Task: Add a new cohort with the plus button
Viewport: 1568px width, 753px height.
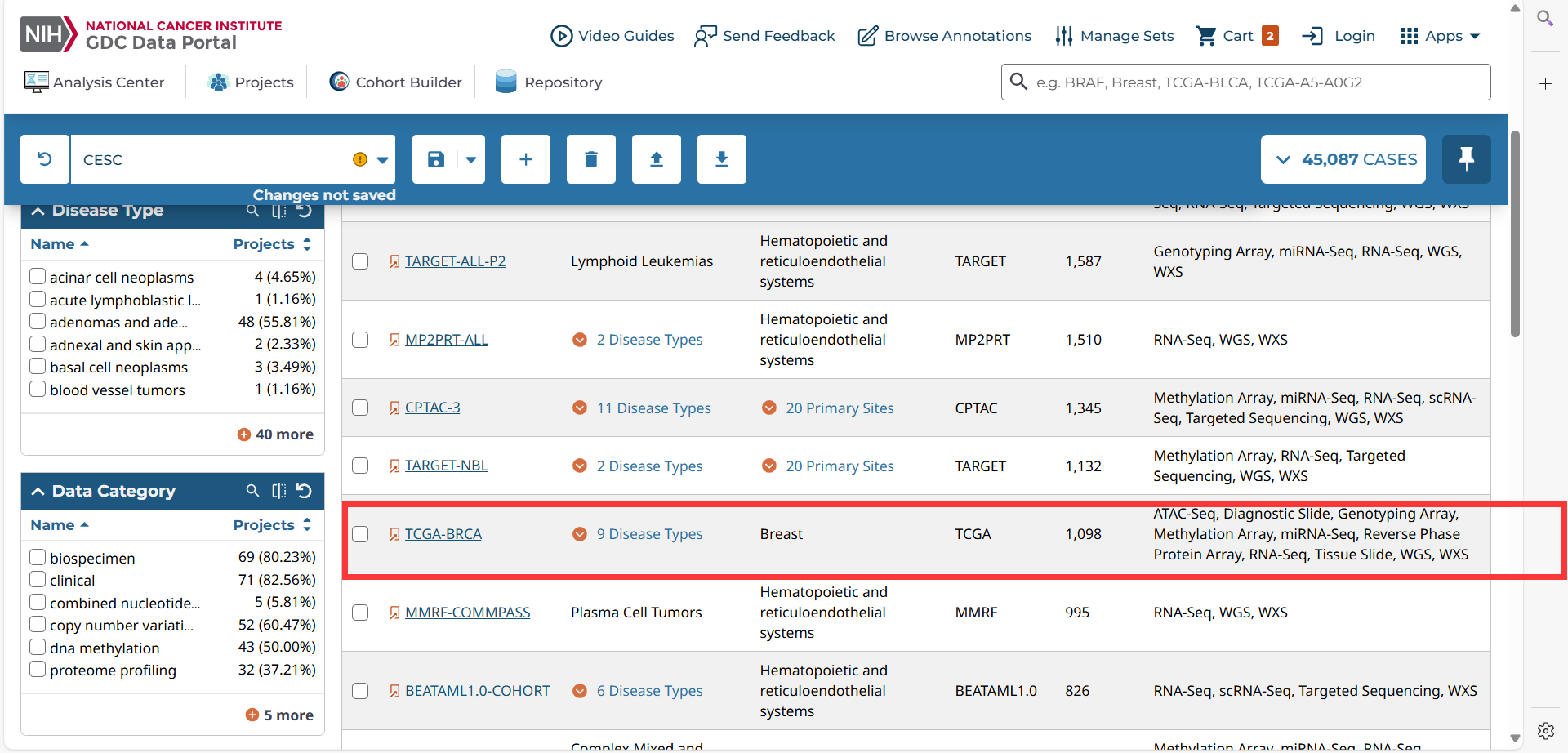Action: coord(526,159)
